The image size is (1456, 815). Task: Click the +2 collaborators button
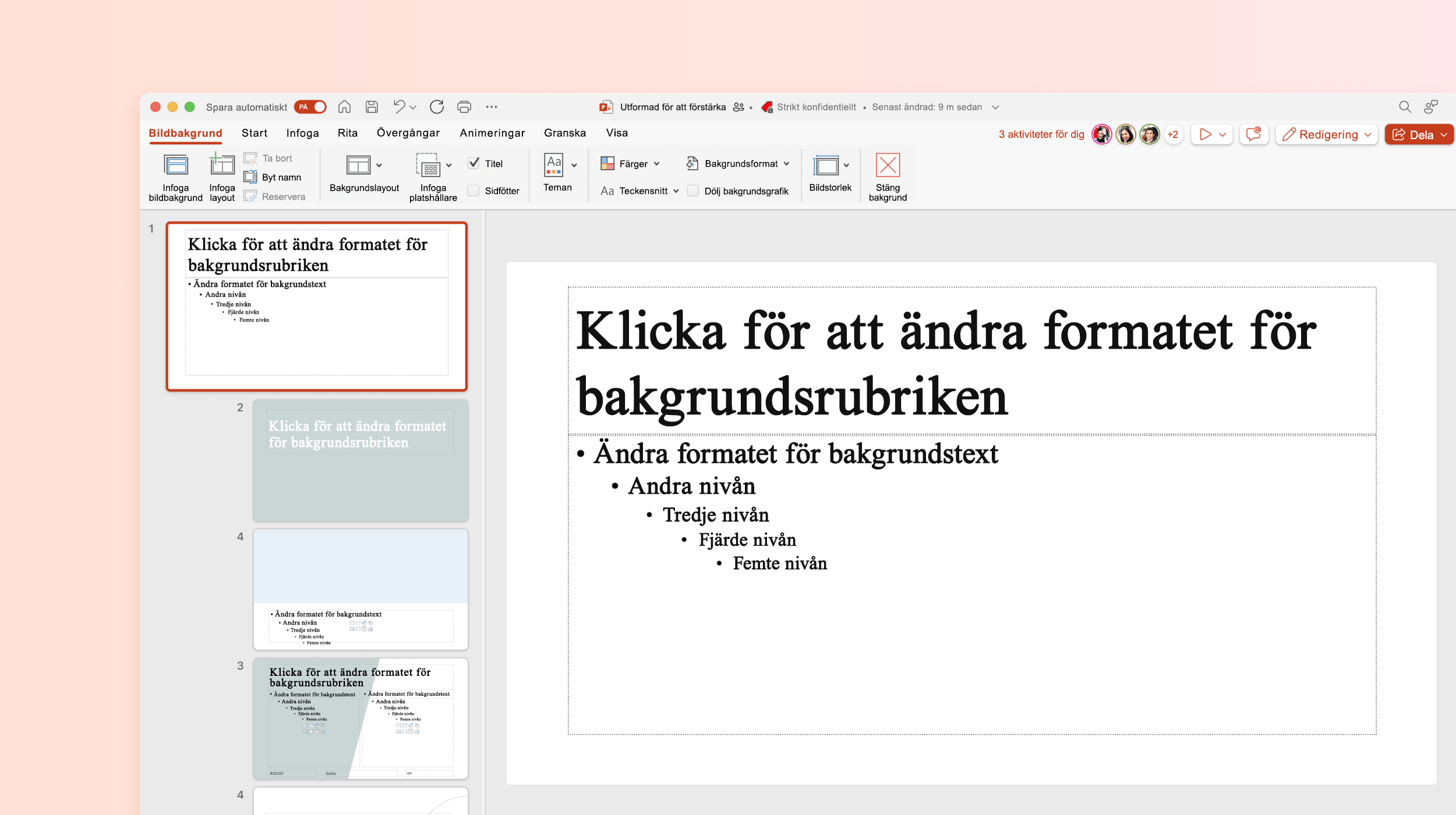(x=1173, y=134)
